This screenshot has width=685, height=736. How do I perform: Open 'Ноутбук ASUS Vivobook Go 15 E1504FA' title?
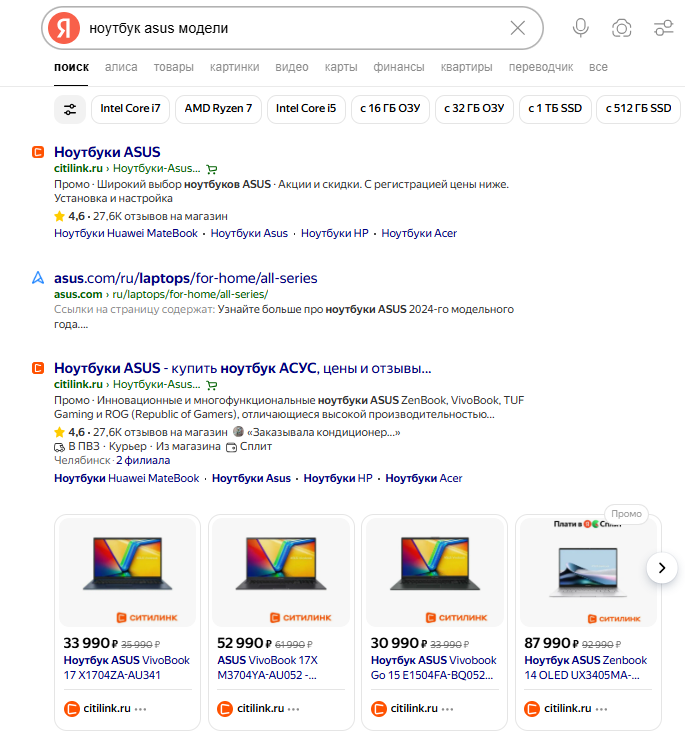click(x=433, y=667)
